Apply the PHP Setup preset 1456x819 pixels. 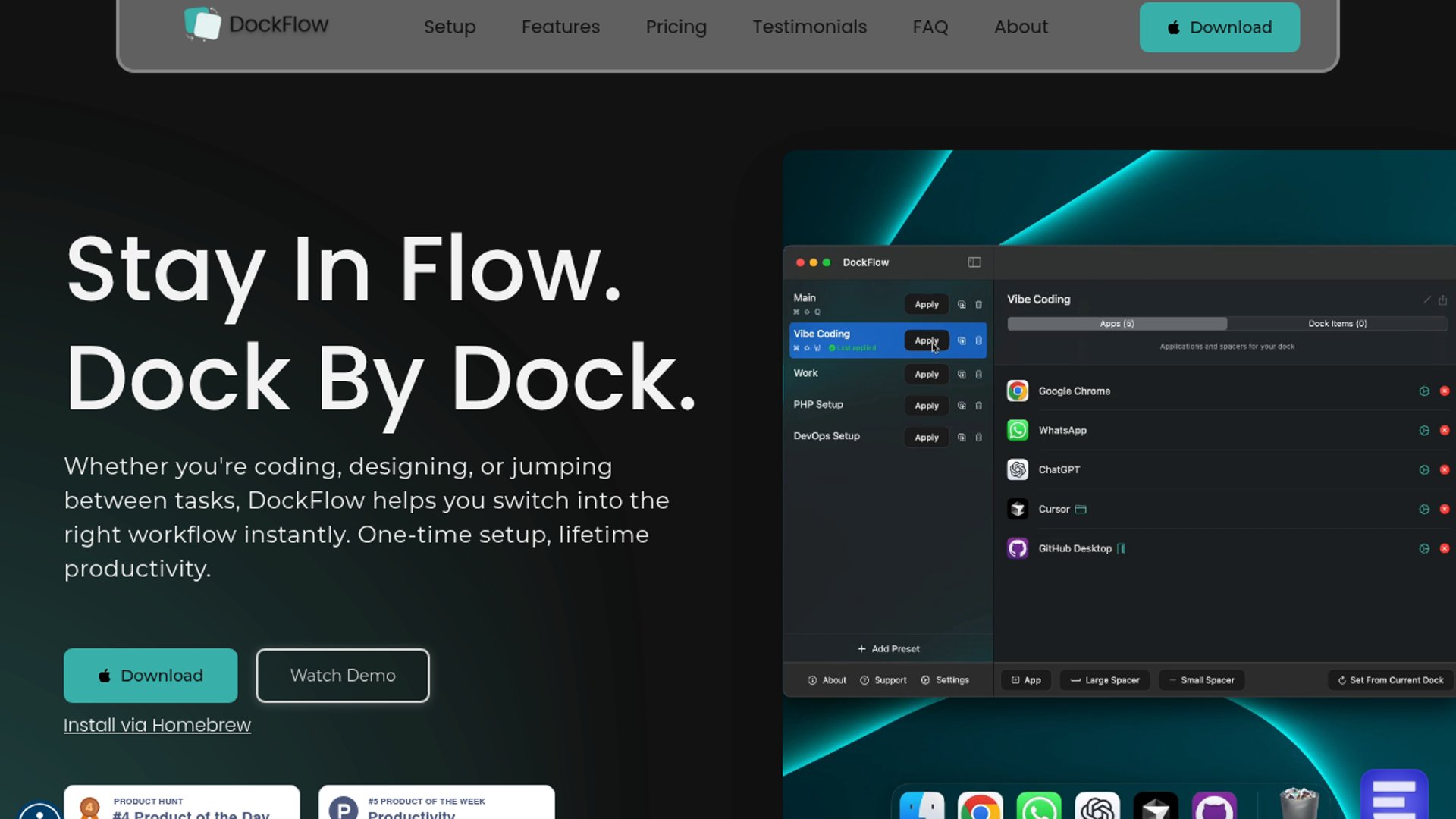(926, 406)
